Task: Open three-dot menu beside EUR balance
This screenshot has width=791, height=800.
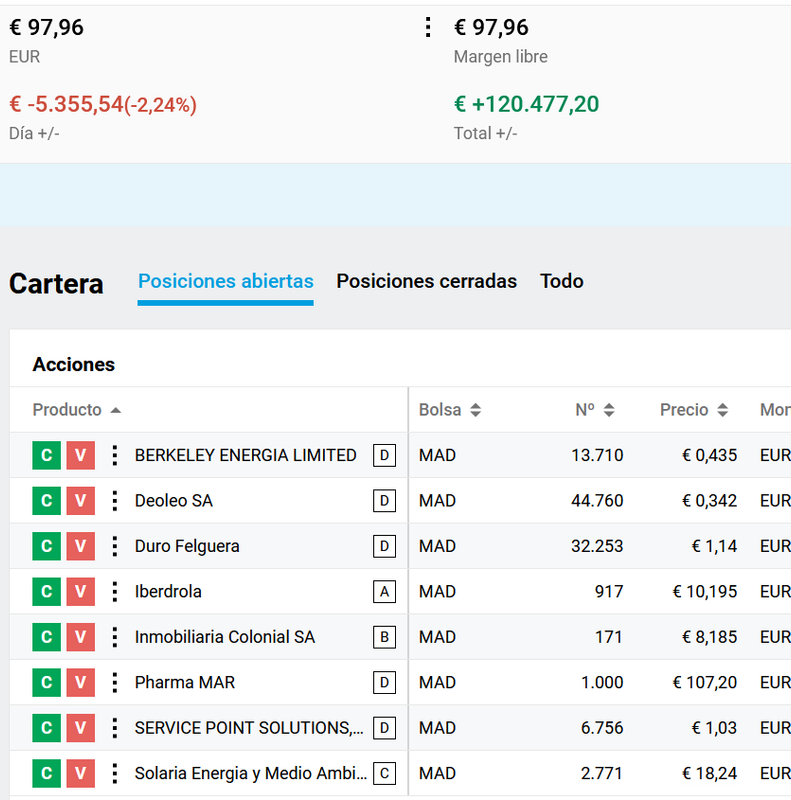Action: pos(428,27)
